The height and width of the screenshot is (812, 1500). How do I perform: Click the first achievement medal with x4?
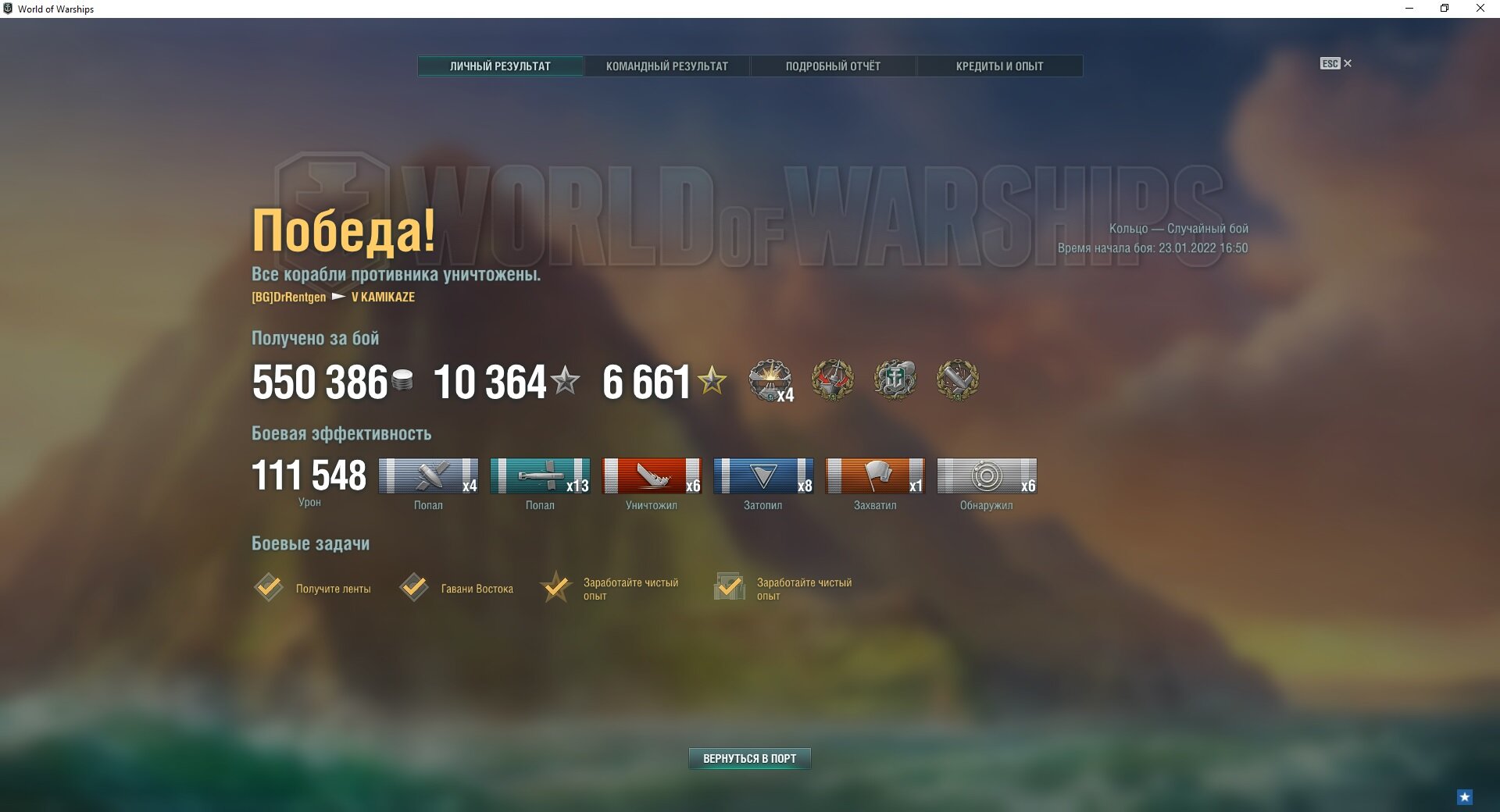pyautogui.click(x=770, y=380)
